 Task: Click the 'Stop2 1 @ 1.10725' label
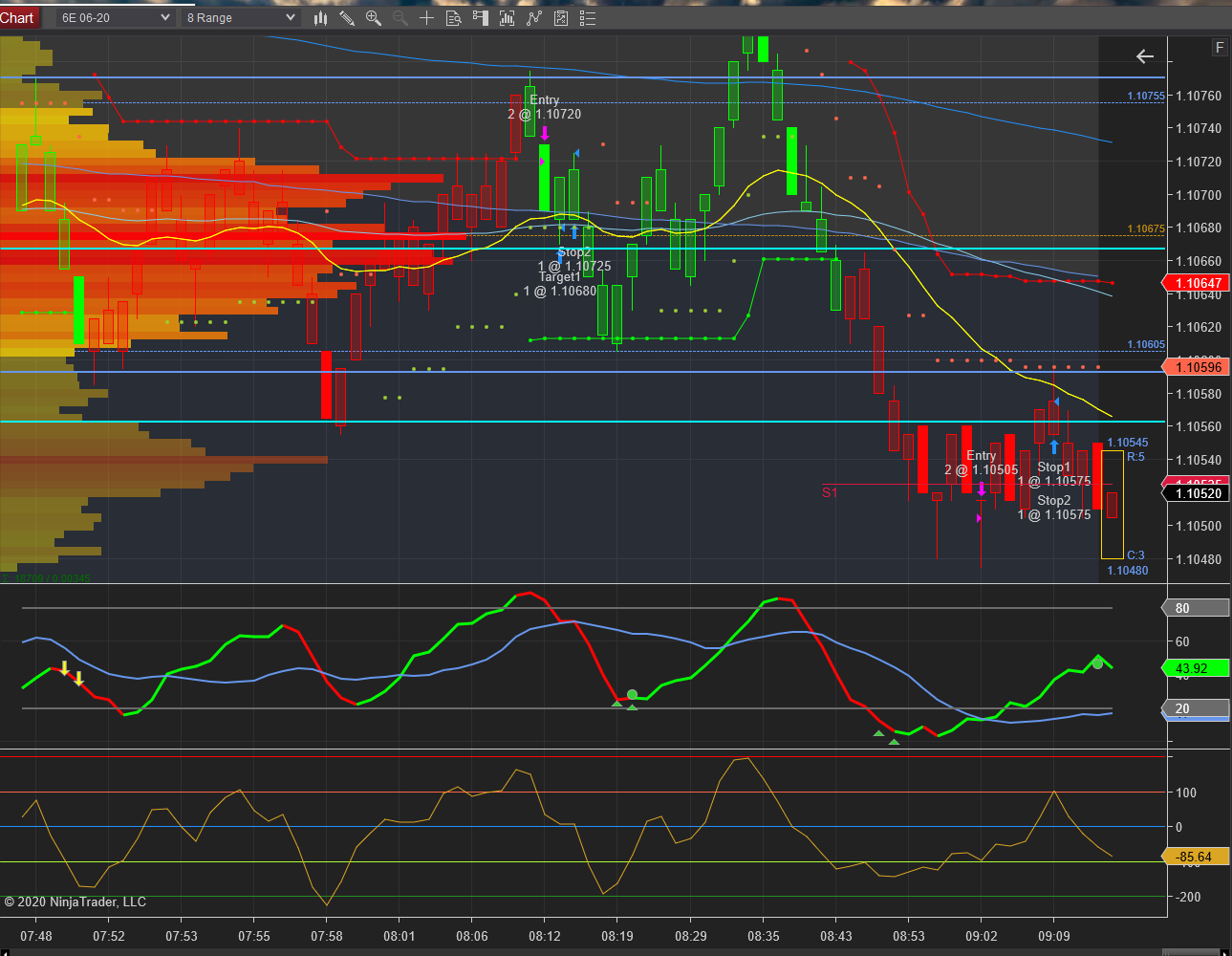[574, 259]
